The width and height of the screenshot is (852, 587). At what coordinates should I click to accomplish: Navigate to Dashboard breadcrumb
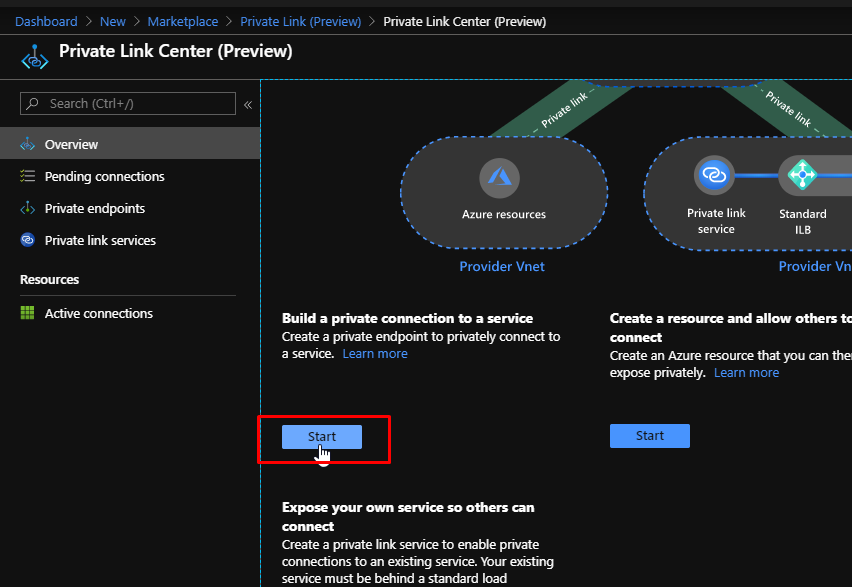coord(46,22)
